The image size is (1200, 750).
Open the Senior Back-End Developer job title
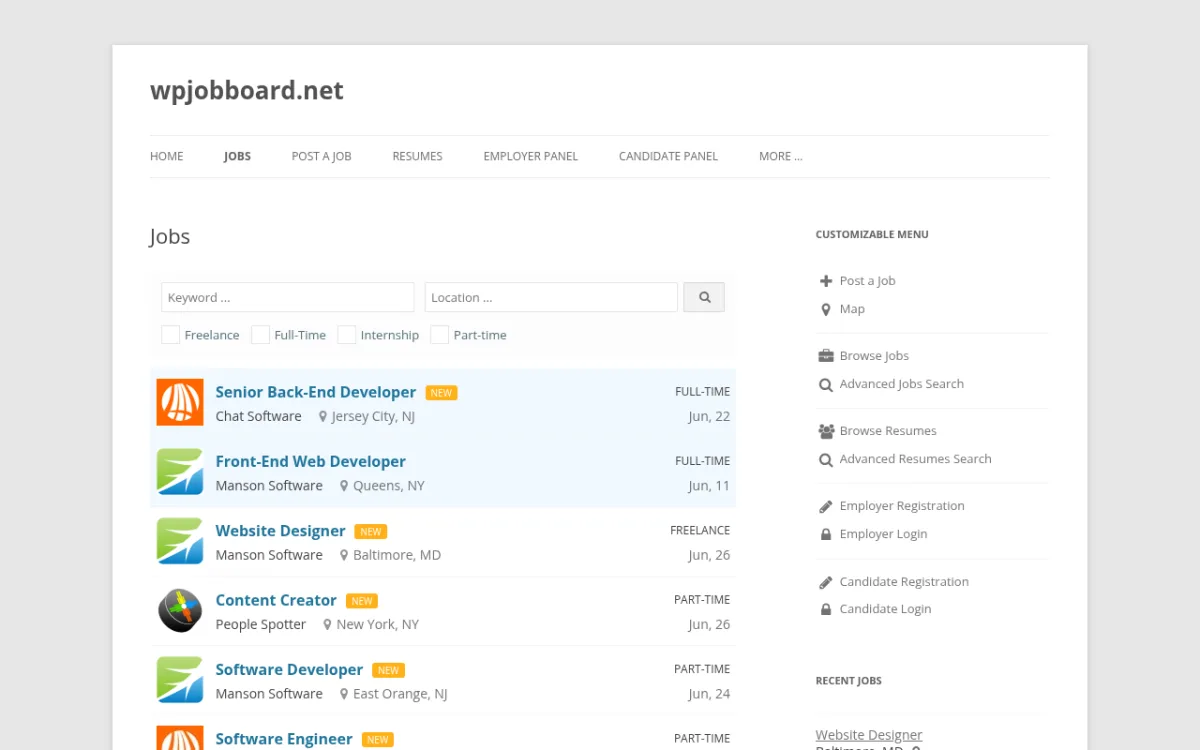click(x=316, y=392)
